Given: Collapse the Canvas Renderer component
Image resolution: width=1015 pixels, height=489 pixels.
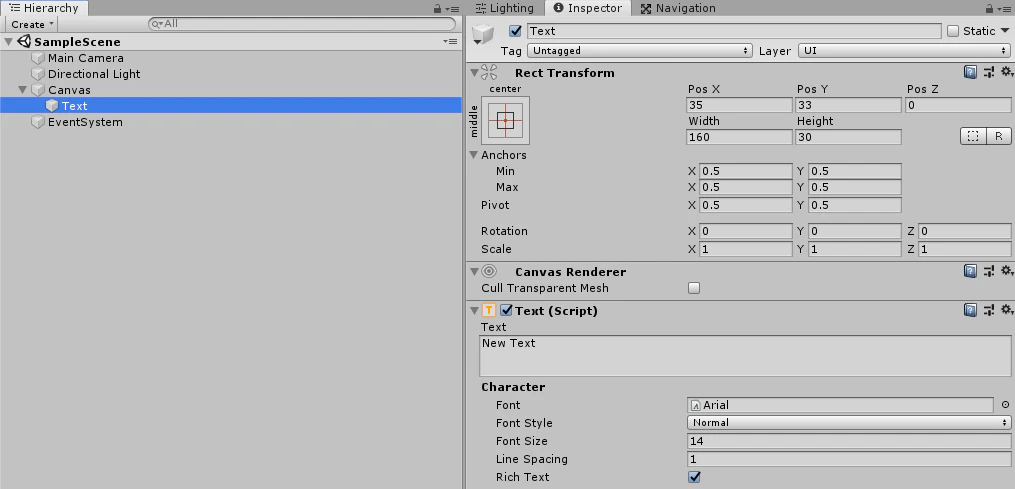Looking at the screenshot, I should click(474, 271).
